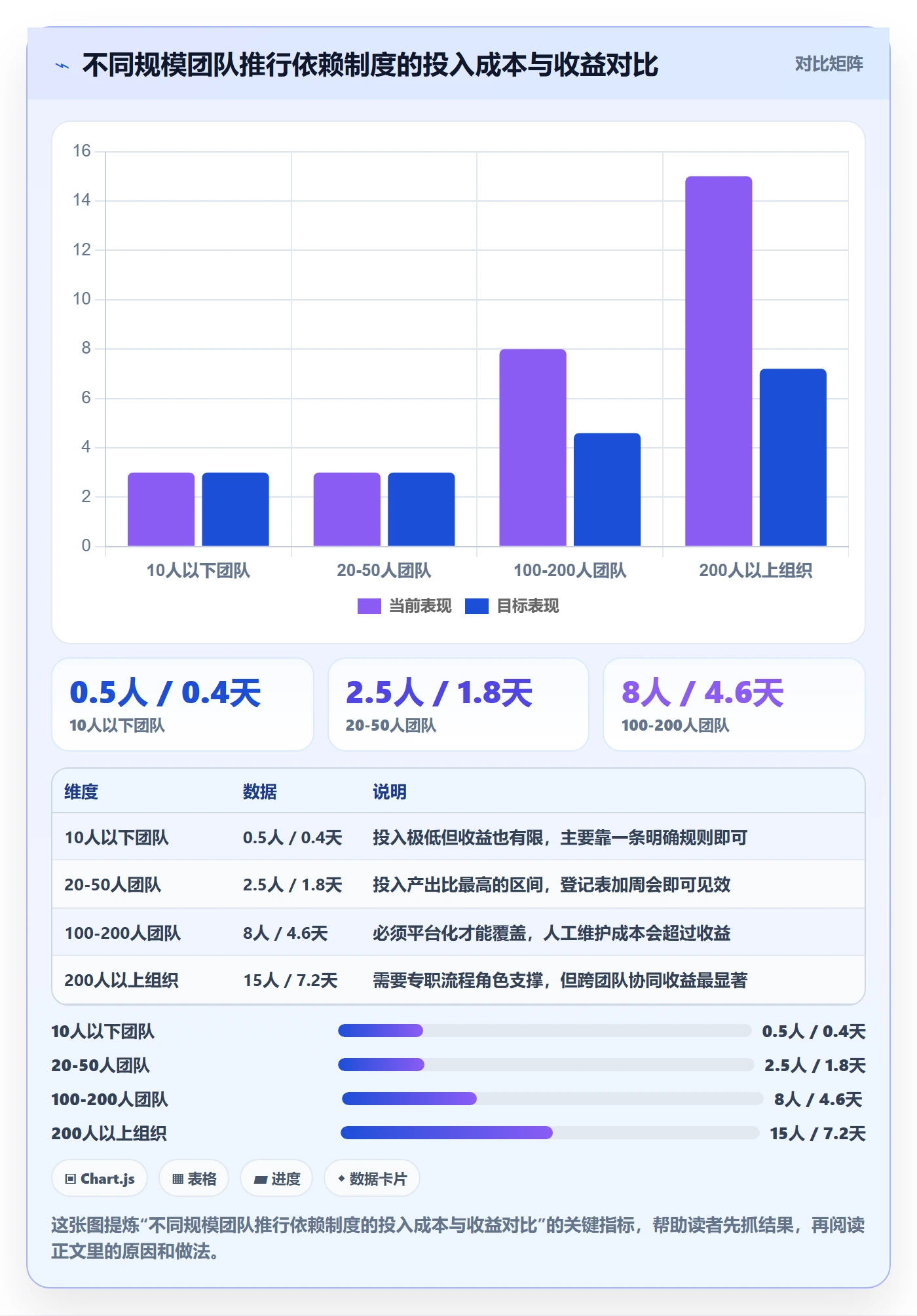Viewport: 917px width, 1316px height.
Task: Click the 说明 column header
Action: click(390, 792)
